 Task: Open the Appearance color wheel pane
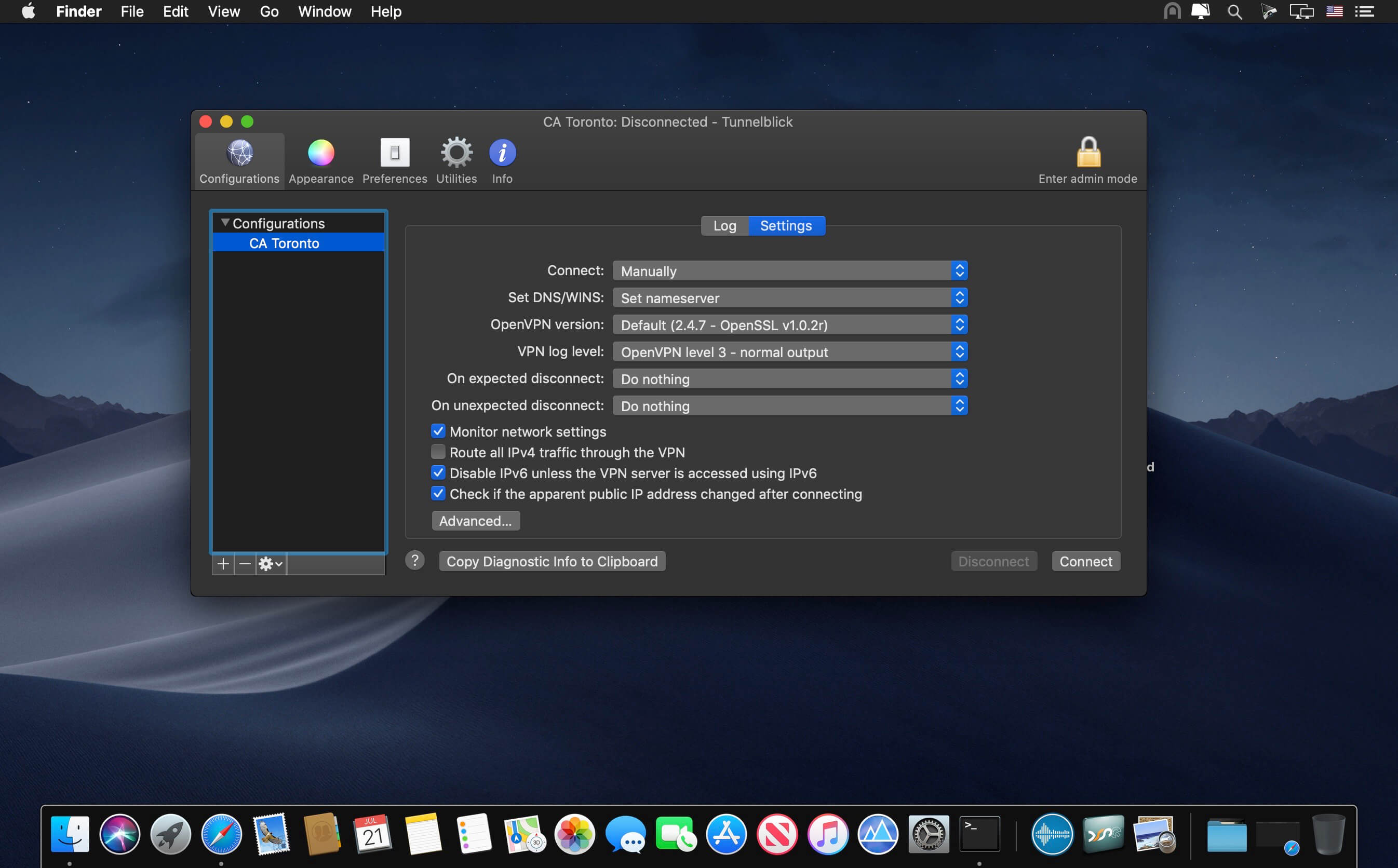(321, 161)
